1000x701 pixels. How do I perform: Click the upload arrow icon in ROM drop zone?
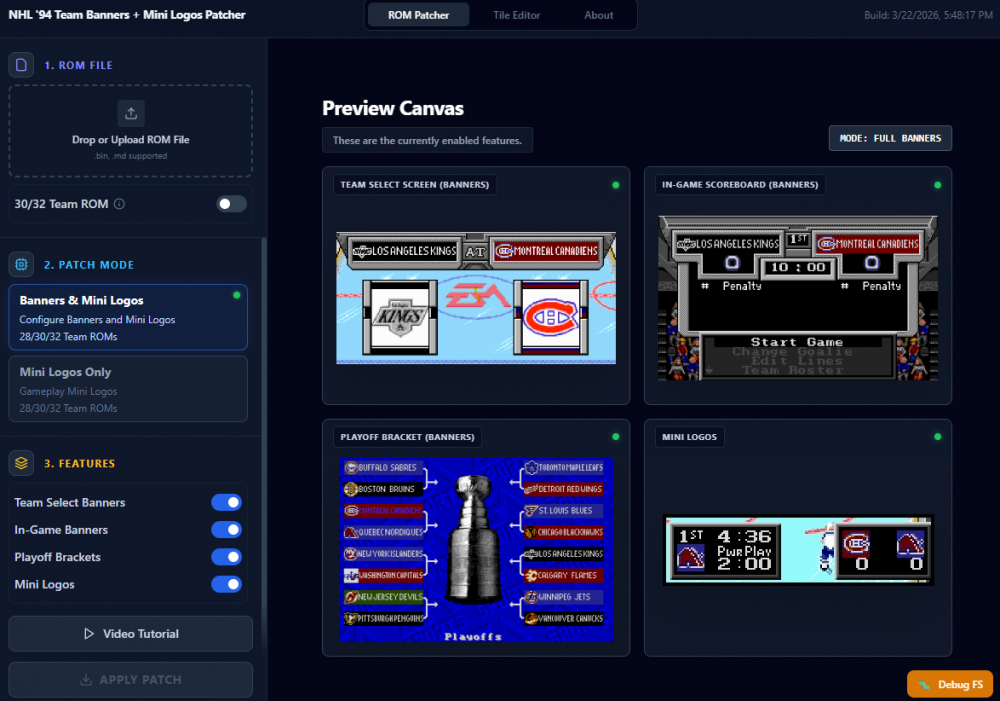coord(131,112)
